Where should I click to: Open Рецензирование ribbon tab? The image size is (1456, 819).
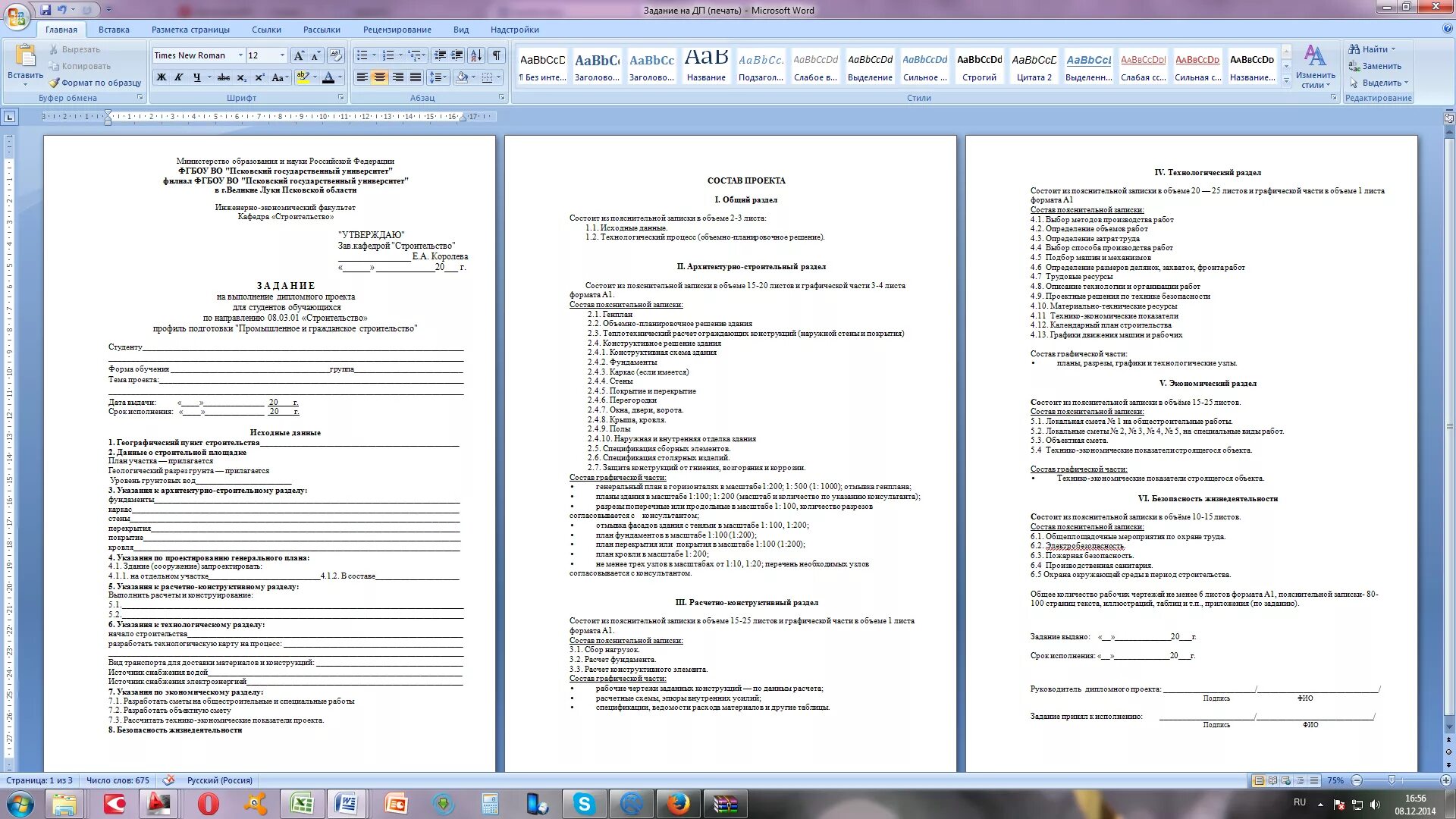click(x=397, y=30)
